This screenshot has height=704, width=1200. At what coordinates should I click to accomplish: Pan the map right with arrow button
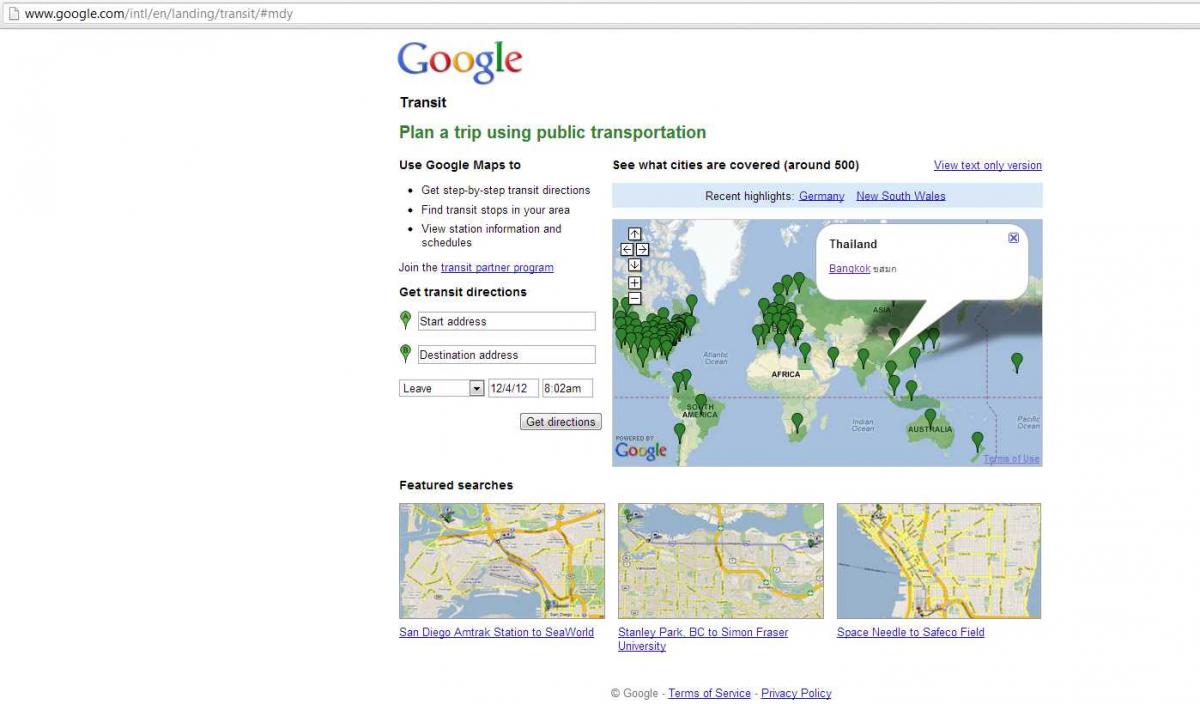pyautogui.click(x=642, y=249)
